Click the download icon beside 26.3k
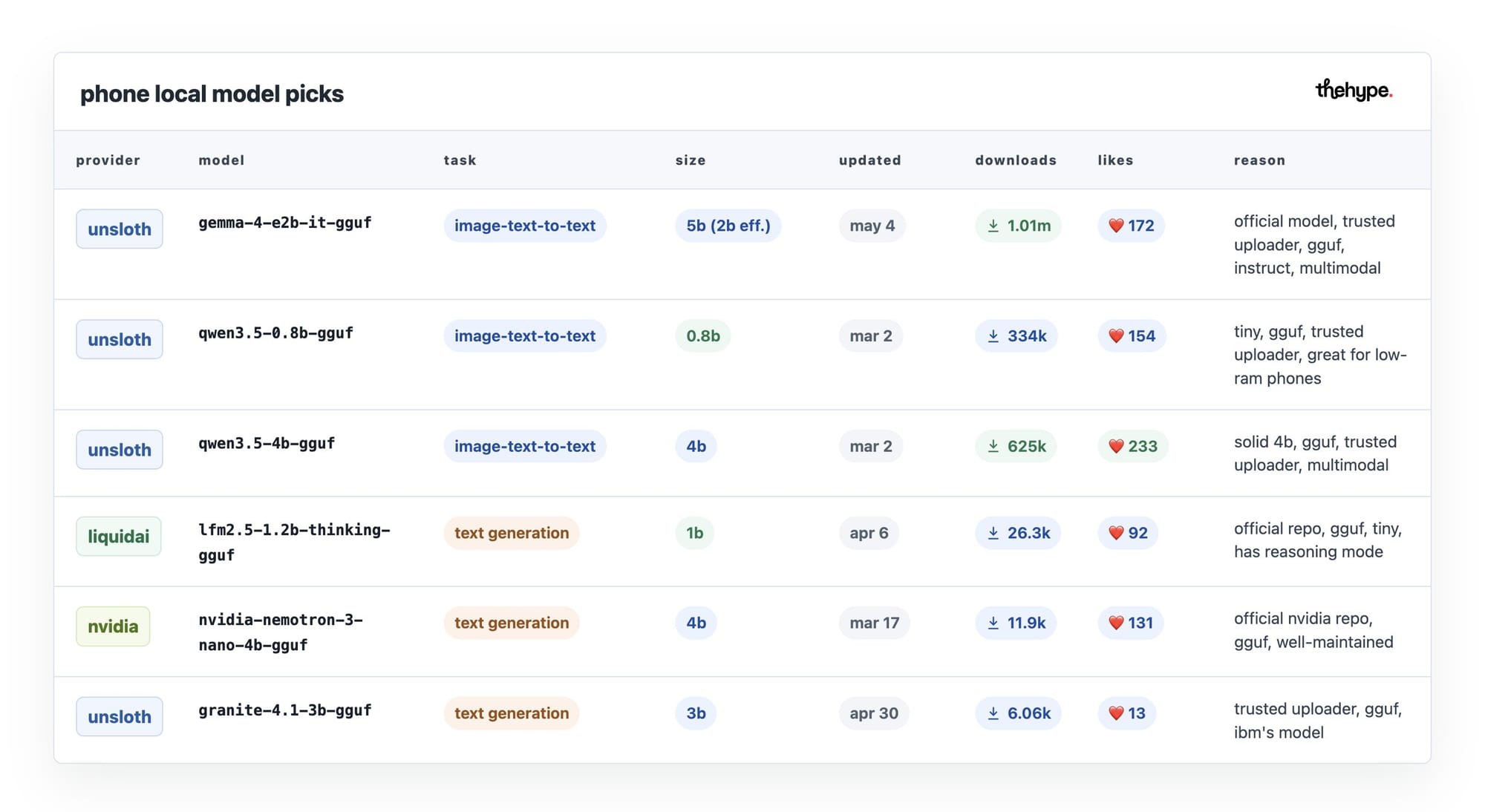This screenshot has width=1485, height=812. point(993,533)
